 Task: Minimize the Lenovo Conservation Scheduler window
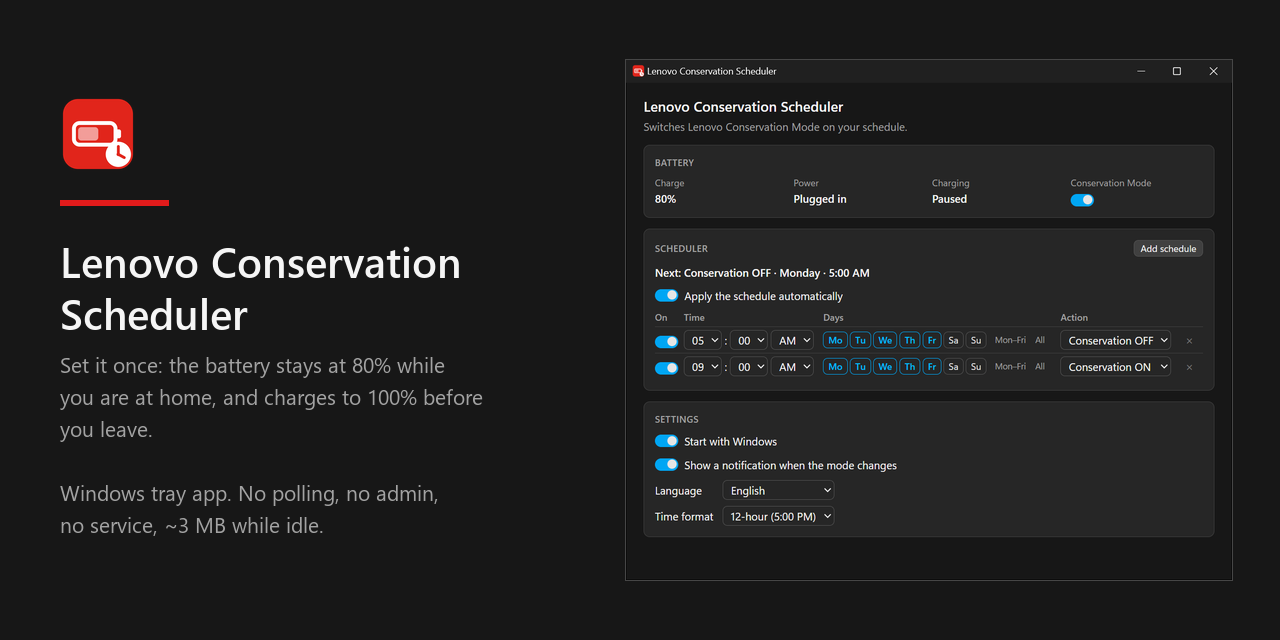[x=1141, y=71]
